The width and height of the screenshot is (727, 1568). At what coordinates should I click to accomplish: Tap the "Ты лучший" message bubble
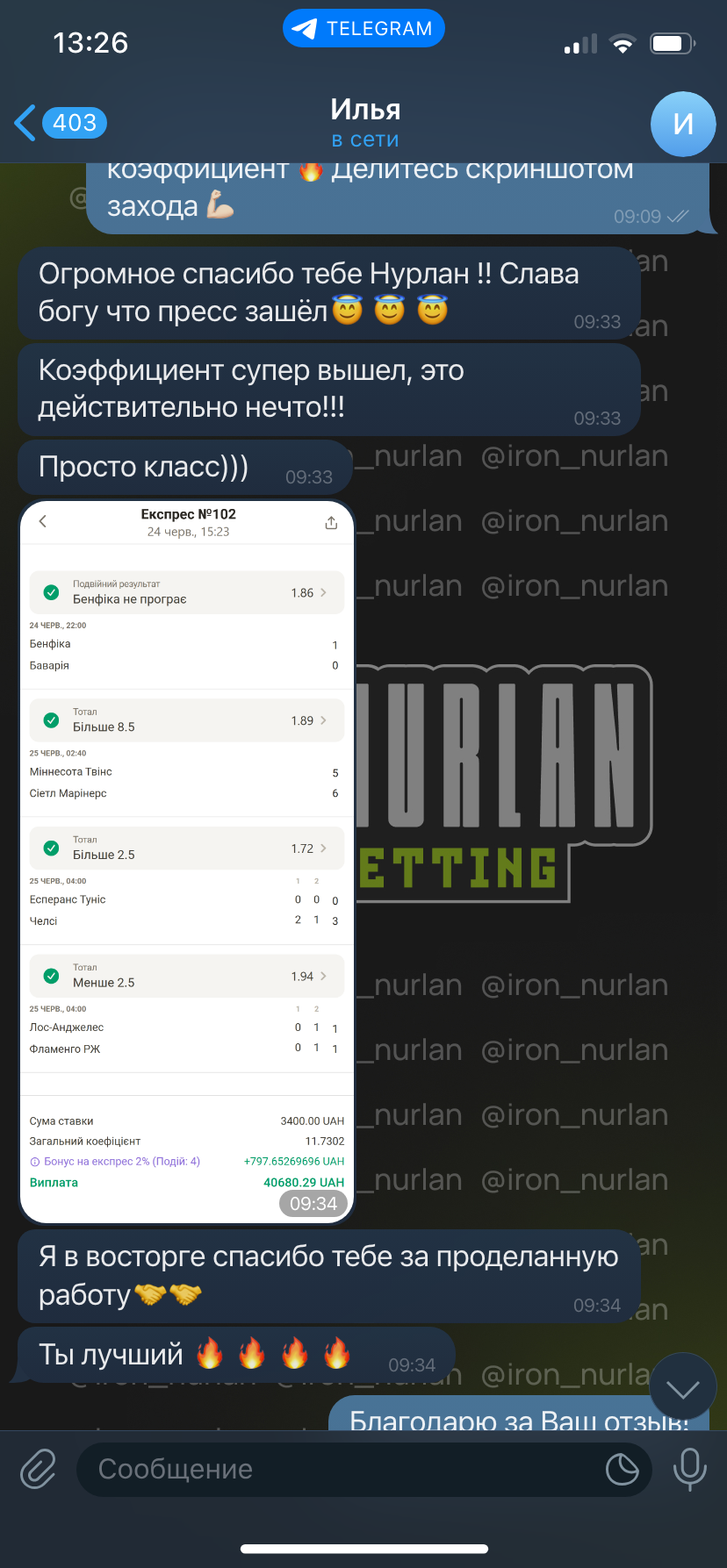click(236, 1355)
